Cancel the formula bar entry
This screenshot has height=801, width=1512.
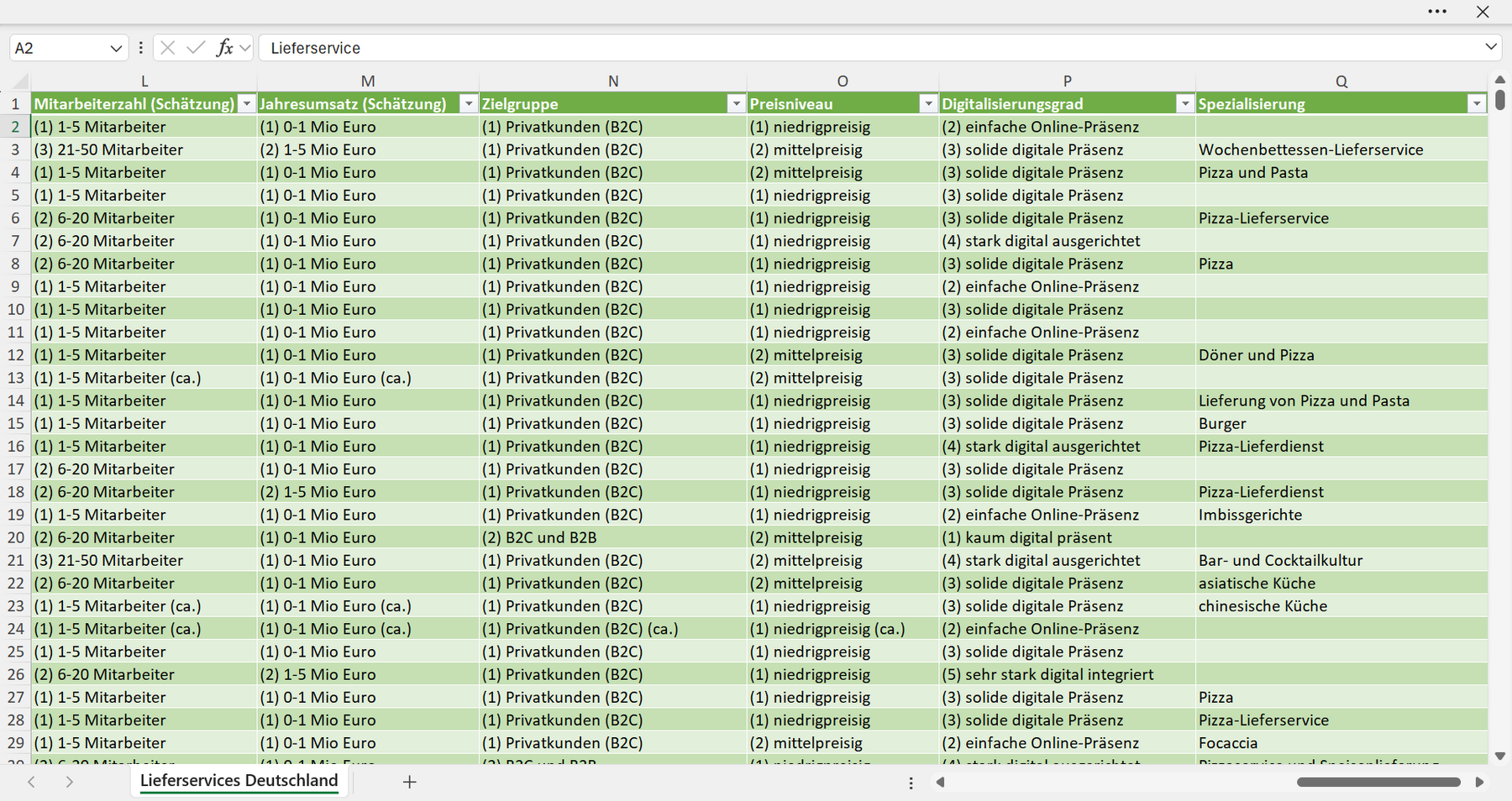(168, 48)
